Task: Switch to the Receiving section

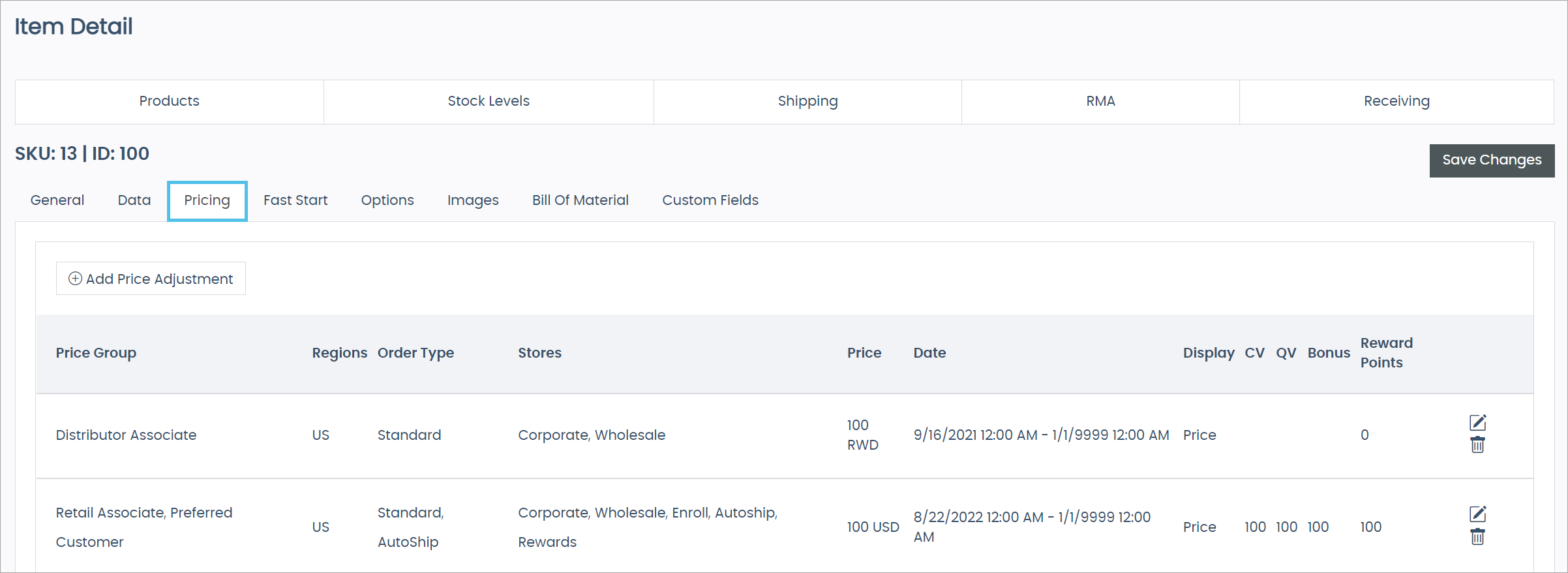Action: 1396,101
